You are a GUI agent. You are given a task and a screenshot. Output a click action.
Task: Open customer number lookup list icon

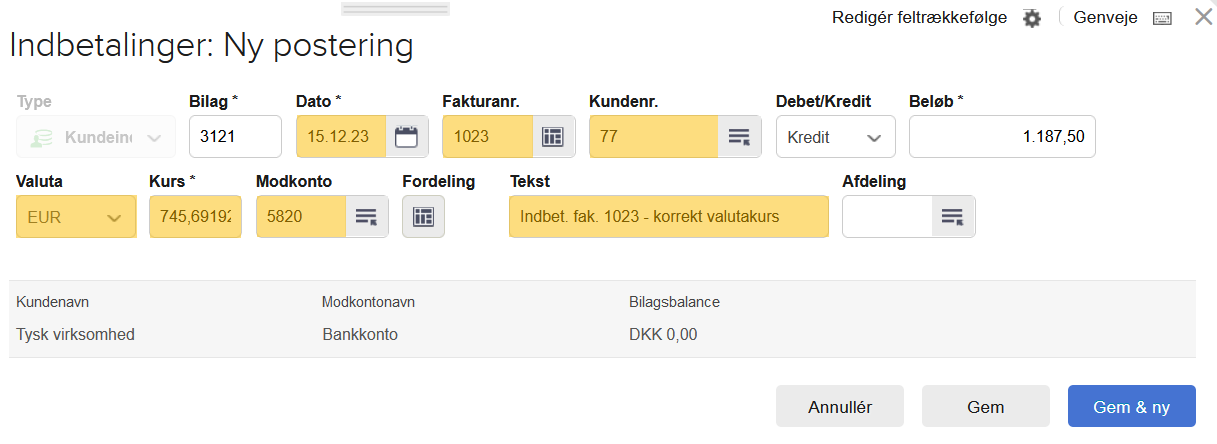point(739,137)
